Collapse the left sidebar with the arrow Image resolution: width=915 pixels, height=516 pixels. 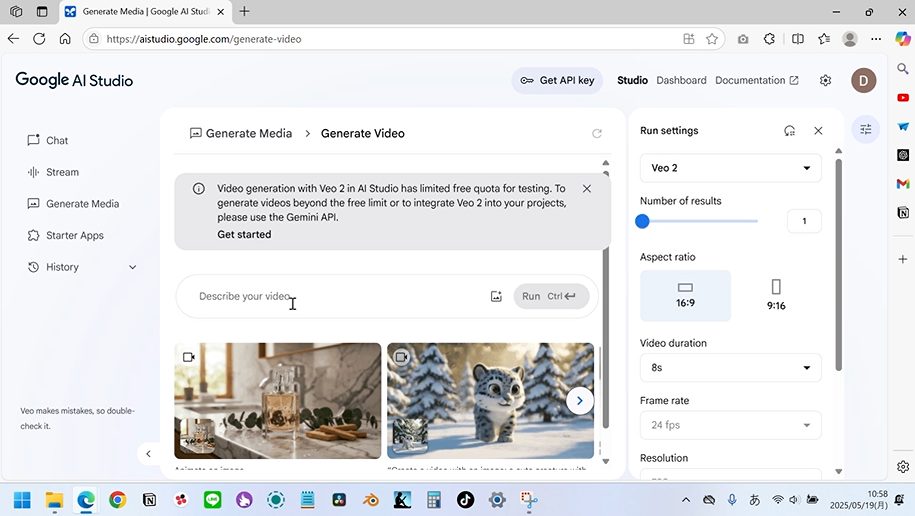coord(148,454)
